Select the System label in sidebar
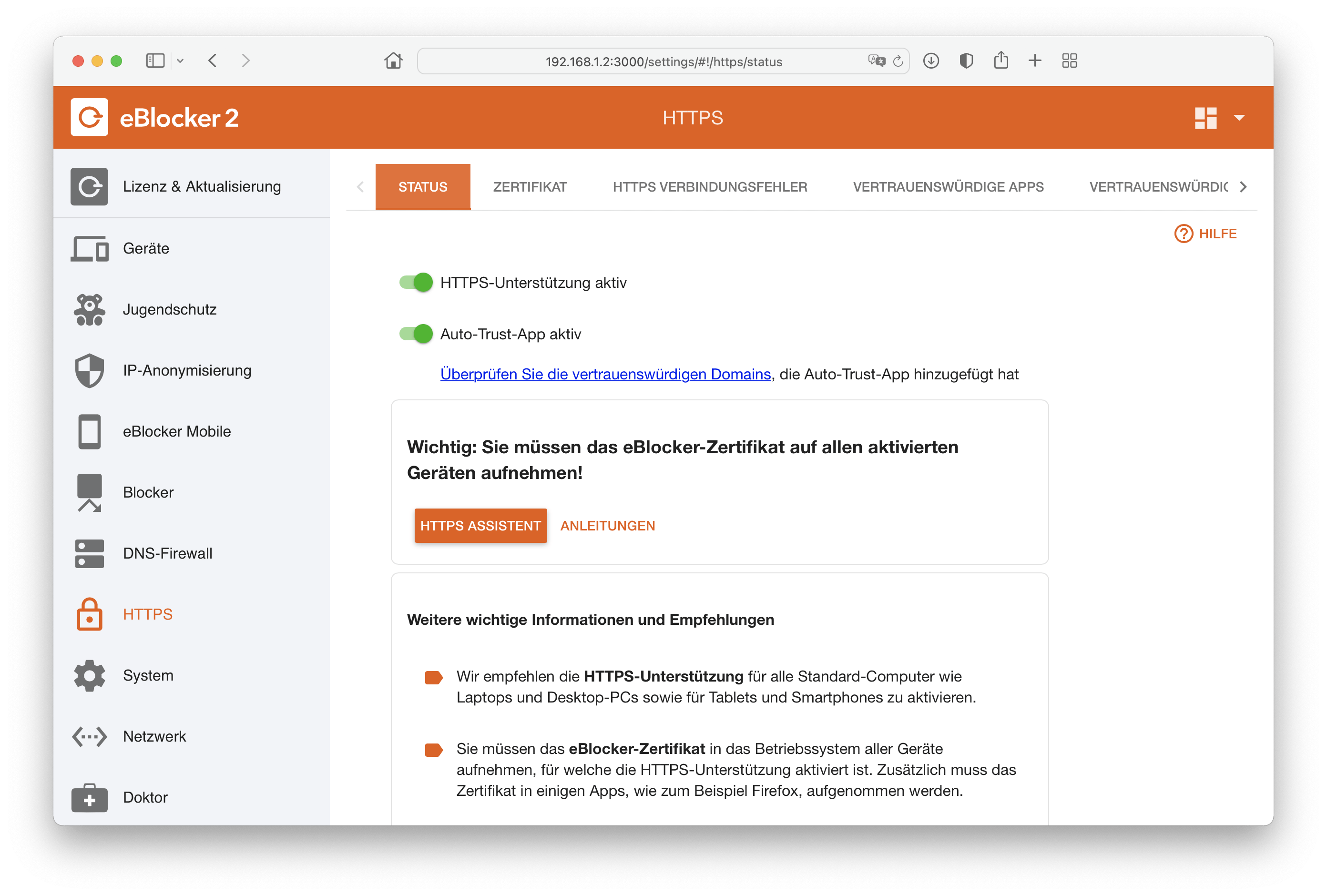The width and height of the screenshot is (1327, 896). point(148,675)
